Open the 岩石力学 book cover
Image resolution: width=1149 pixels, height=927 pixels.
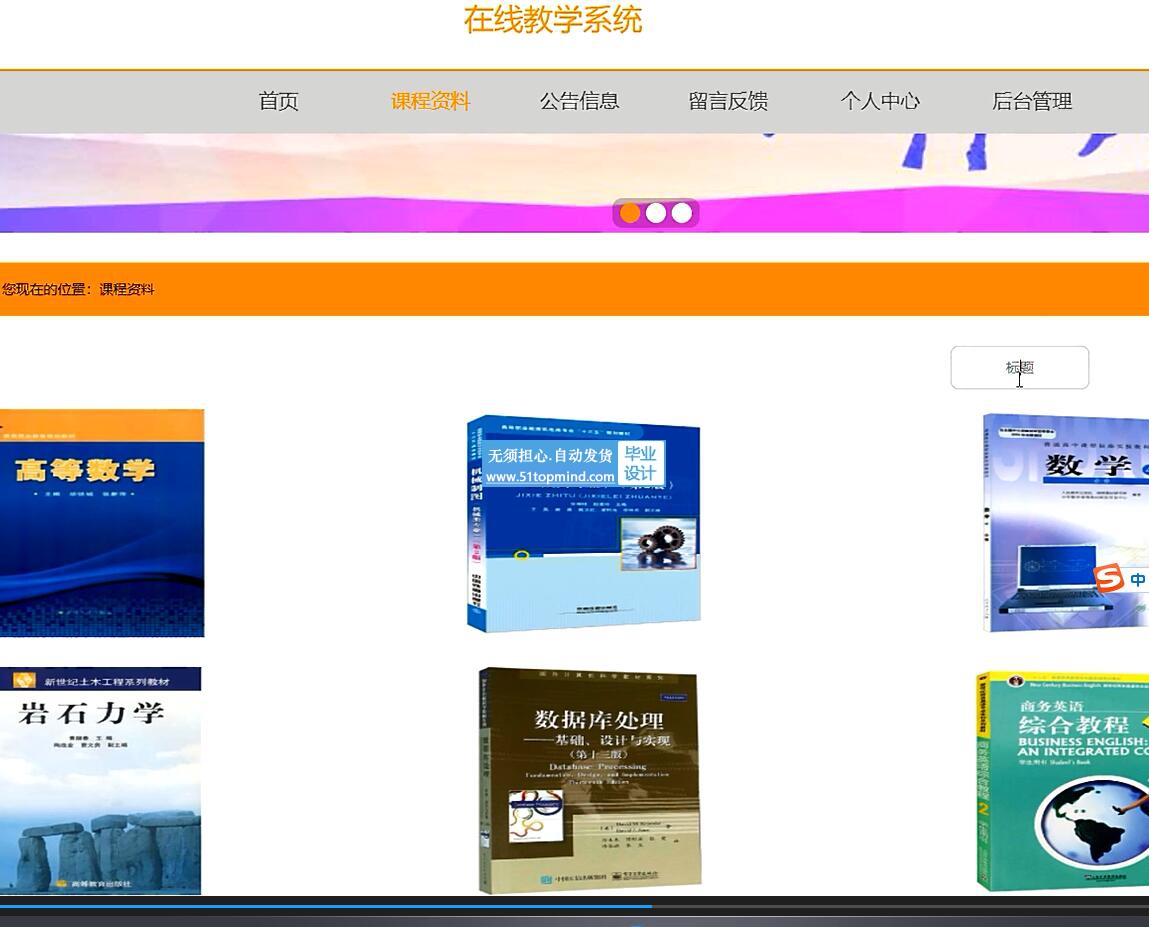100,780
